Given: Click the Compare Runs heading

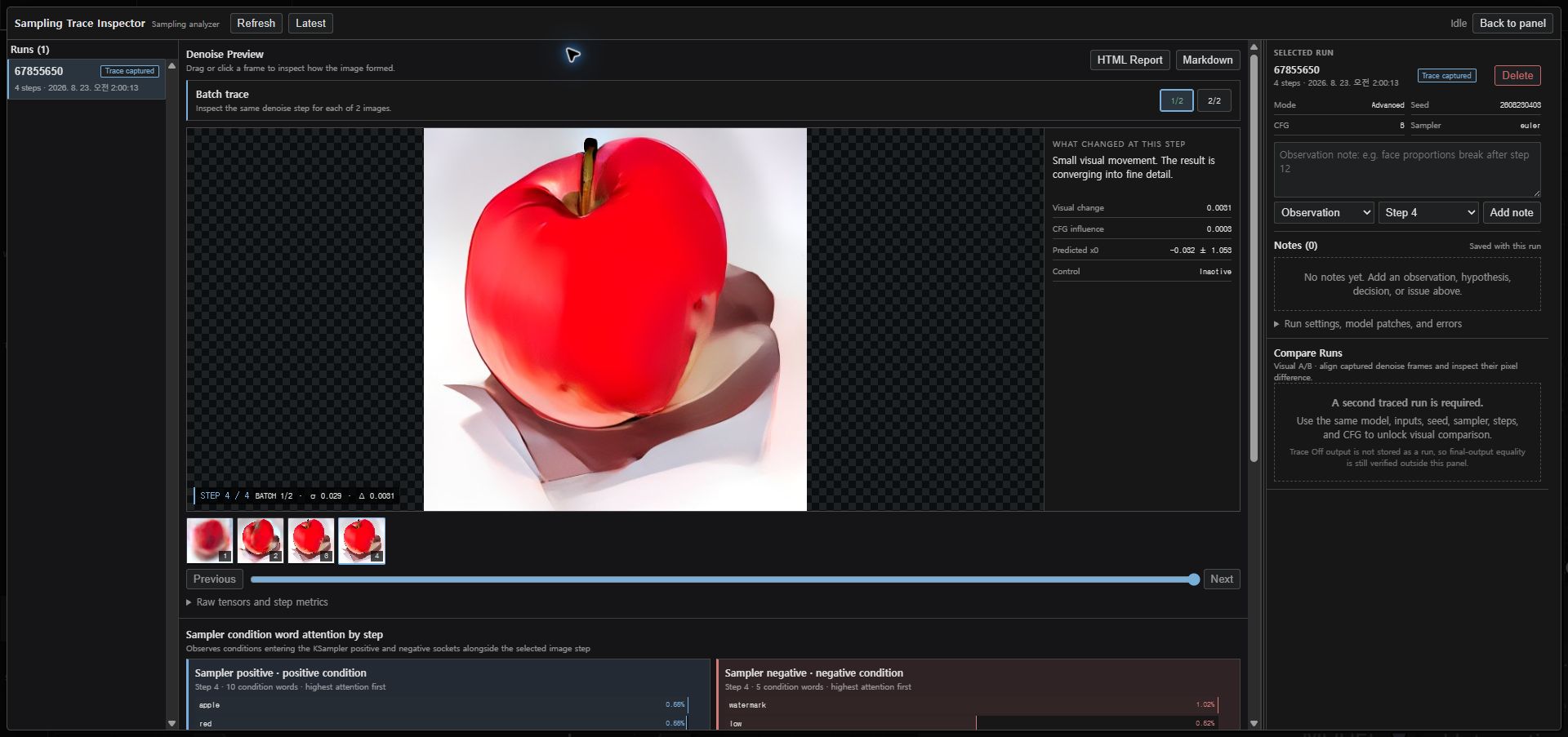Looking at the screenshot, I should tap(1307, 353).
